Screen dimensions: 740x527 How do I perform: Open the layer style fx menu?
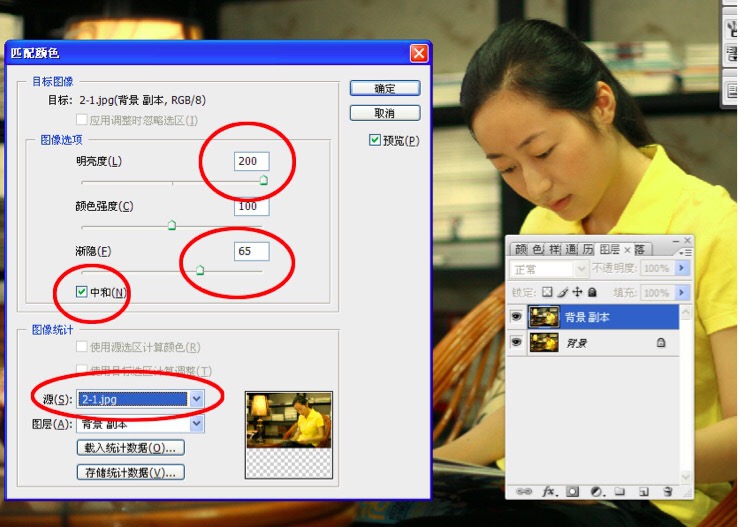(x=548, y=492)
